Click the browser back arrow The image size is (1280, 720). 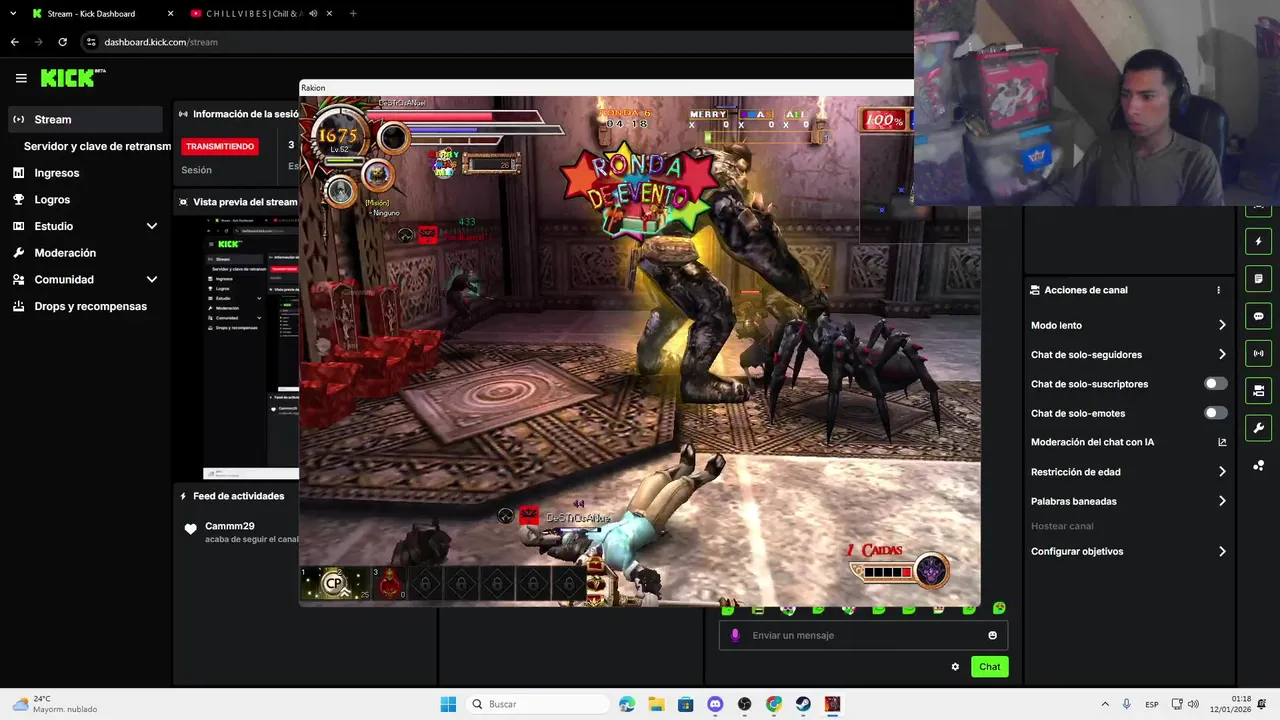14,42
